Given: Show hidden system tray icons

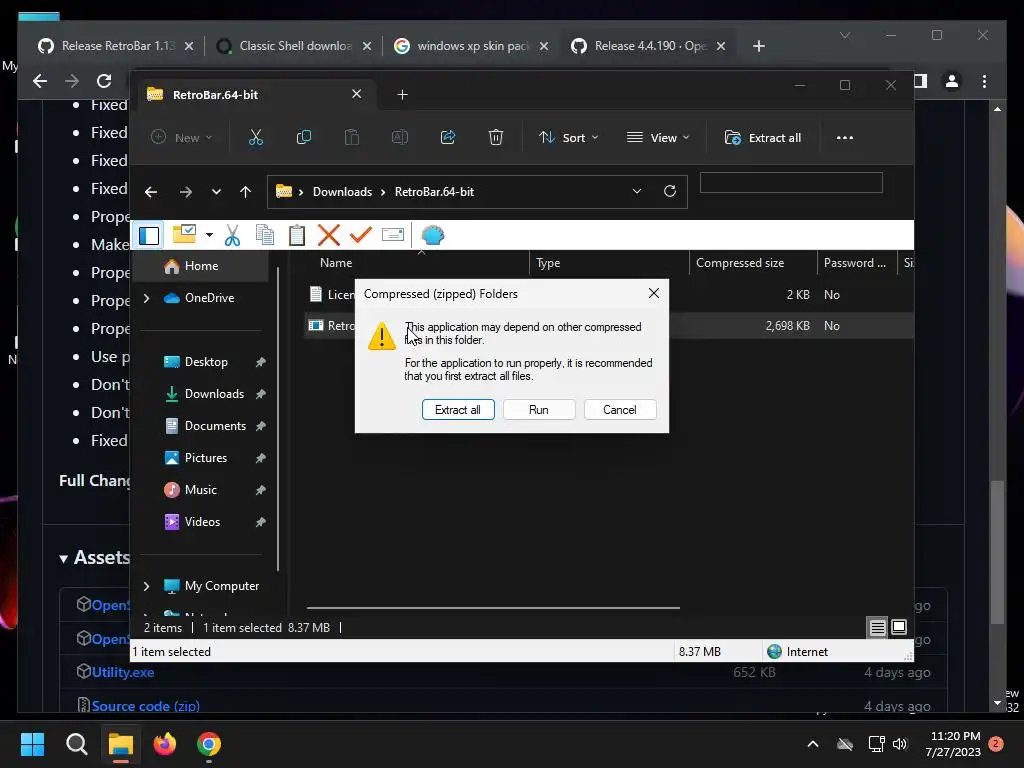Looking at the screenshot, I should click(812, 744).
